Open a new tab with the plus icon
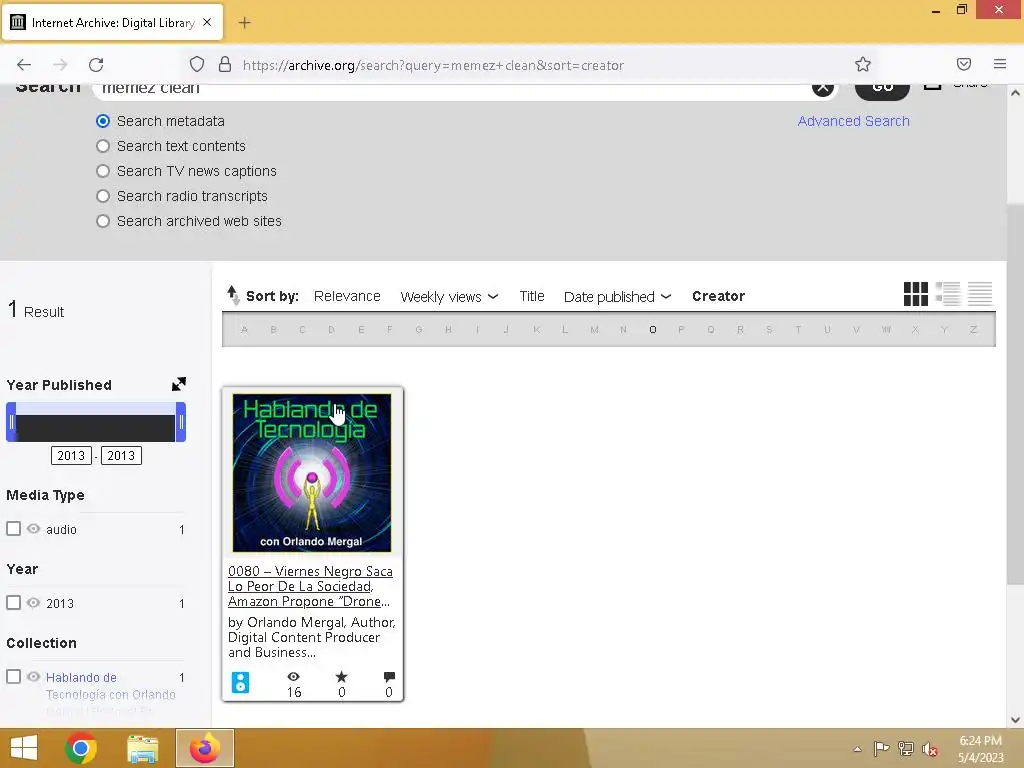1024x768 pixels. (x=244, y=23)
